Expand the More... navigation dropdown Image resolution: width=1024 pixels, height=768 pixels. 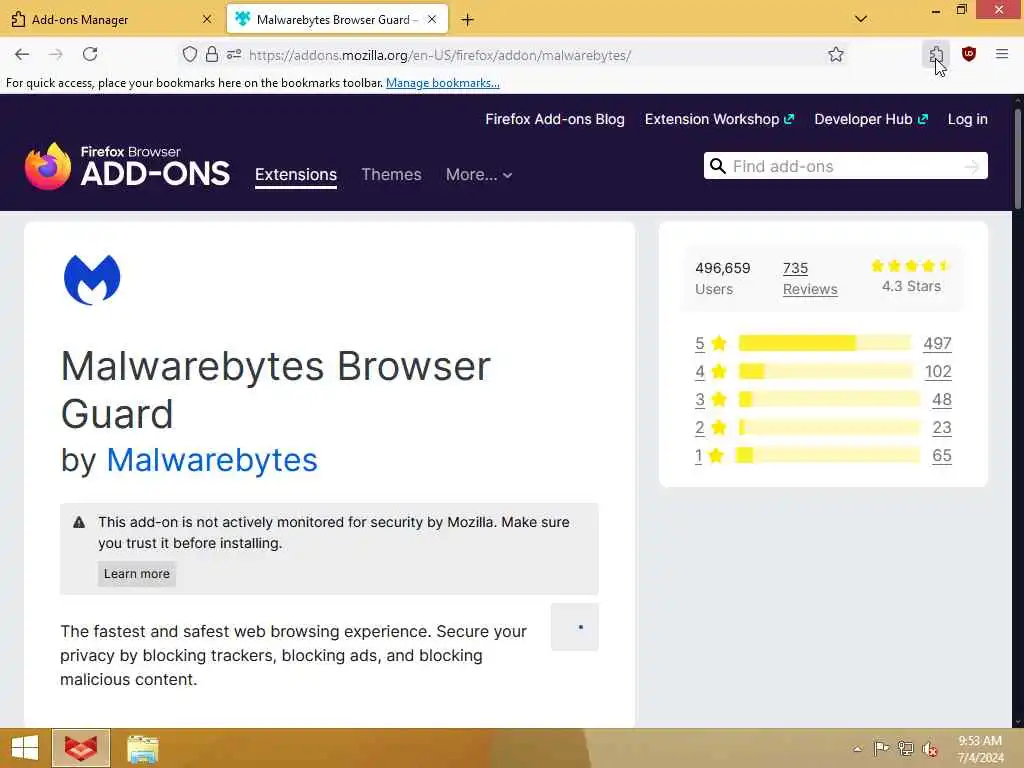(479, 175)
